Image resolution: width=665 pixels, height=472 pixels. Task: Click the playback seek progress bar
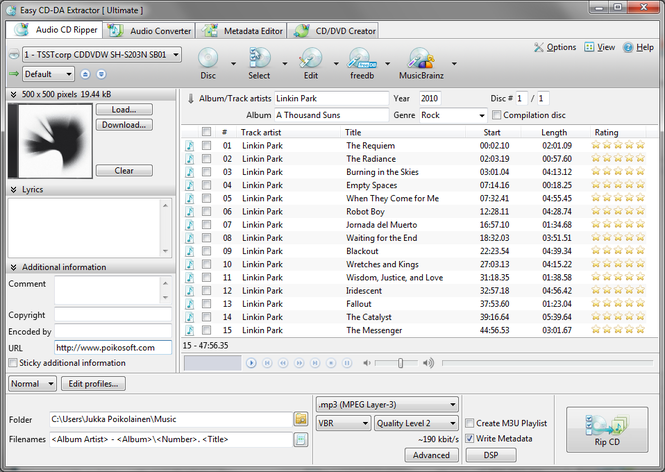point(547,363)
